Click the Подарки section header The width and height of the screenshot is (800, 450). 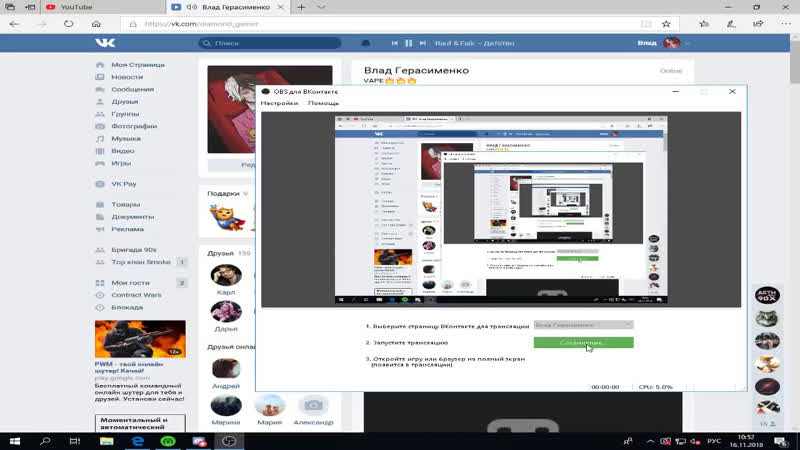click(x=228, y=193)
